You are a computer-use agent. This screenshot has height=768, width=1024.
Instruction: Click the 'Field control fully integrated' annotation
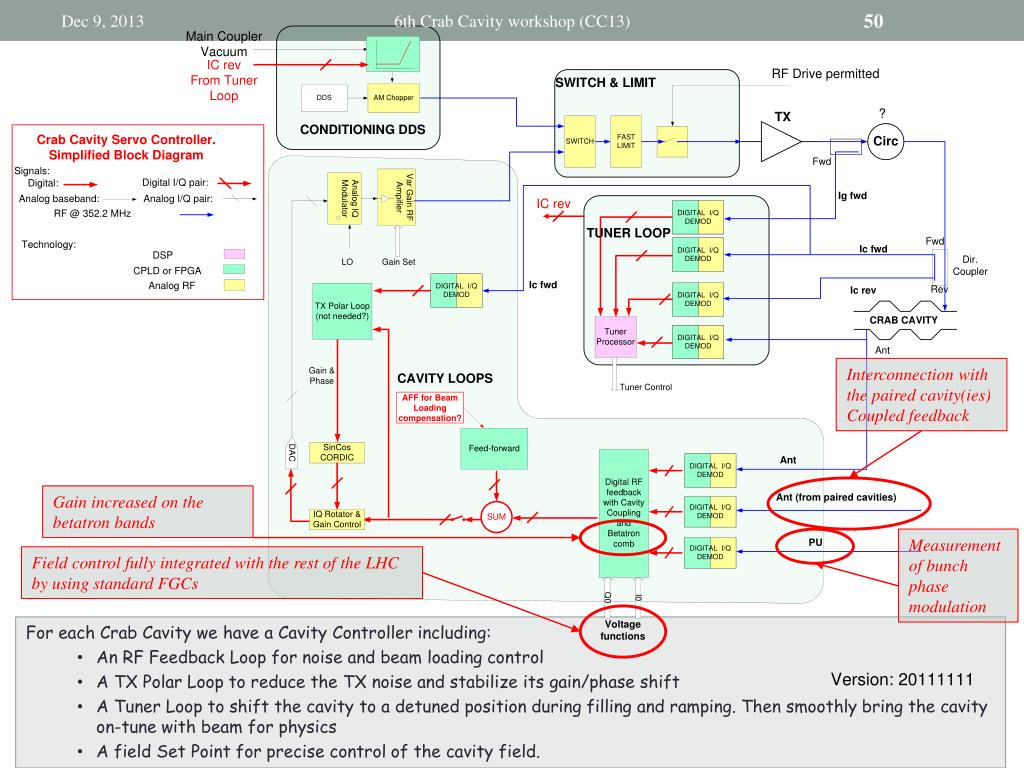tap(222, 573)
